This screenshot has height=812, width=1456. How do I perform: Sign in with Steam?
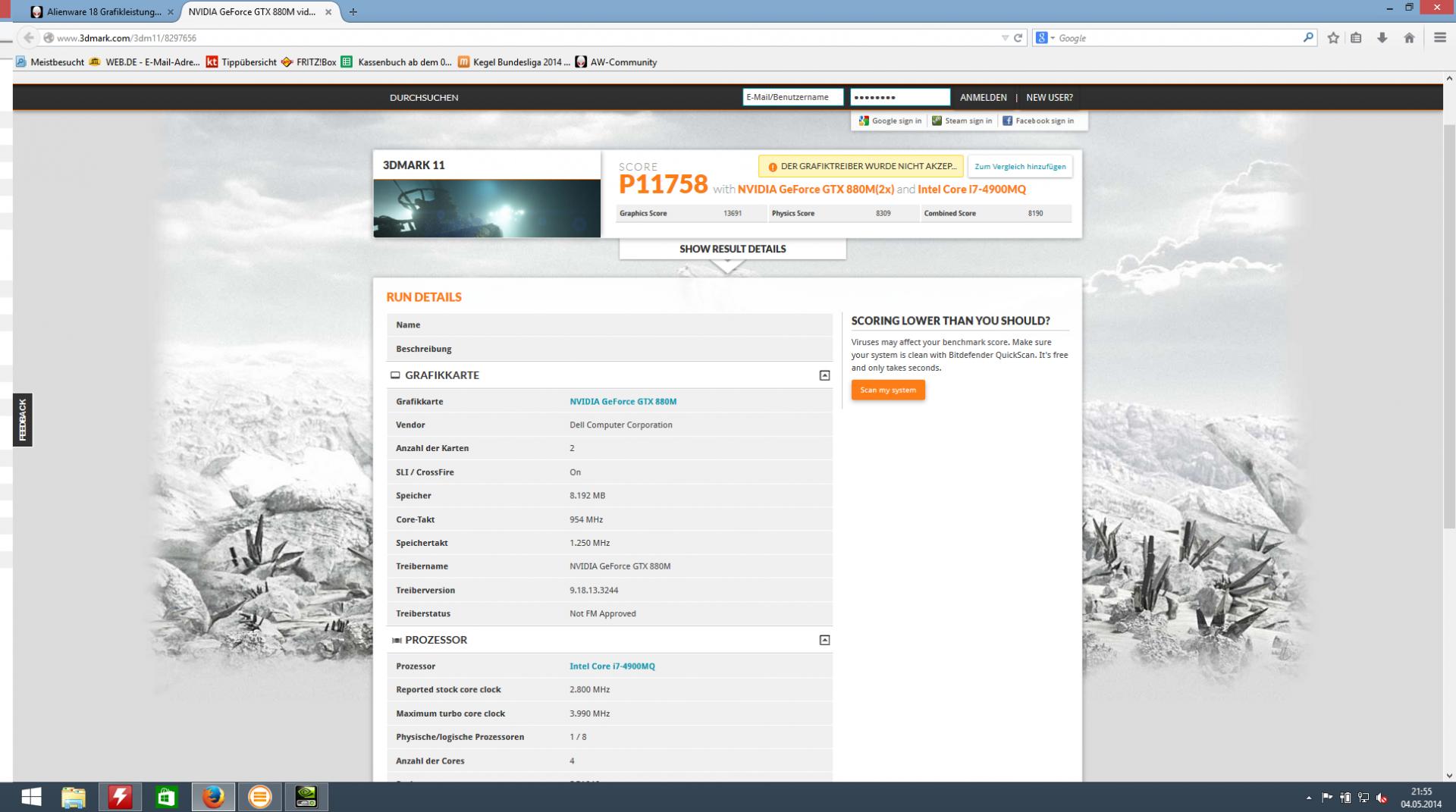pyautogui.click(x=962, y=121)
